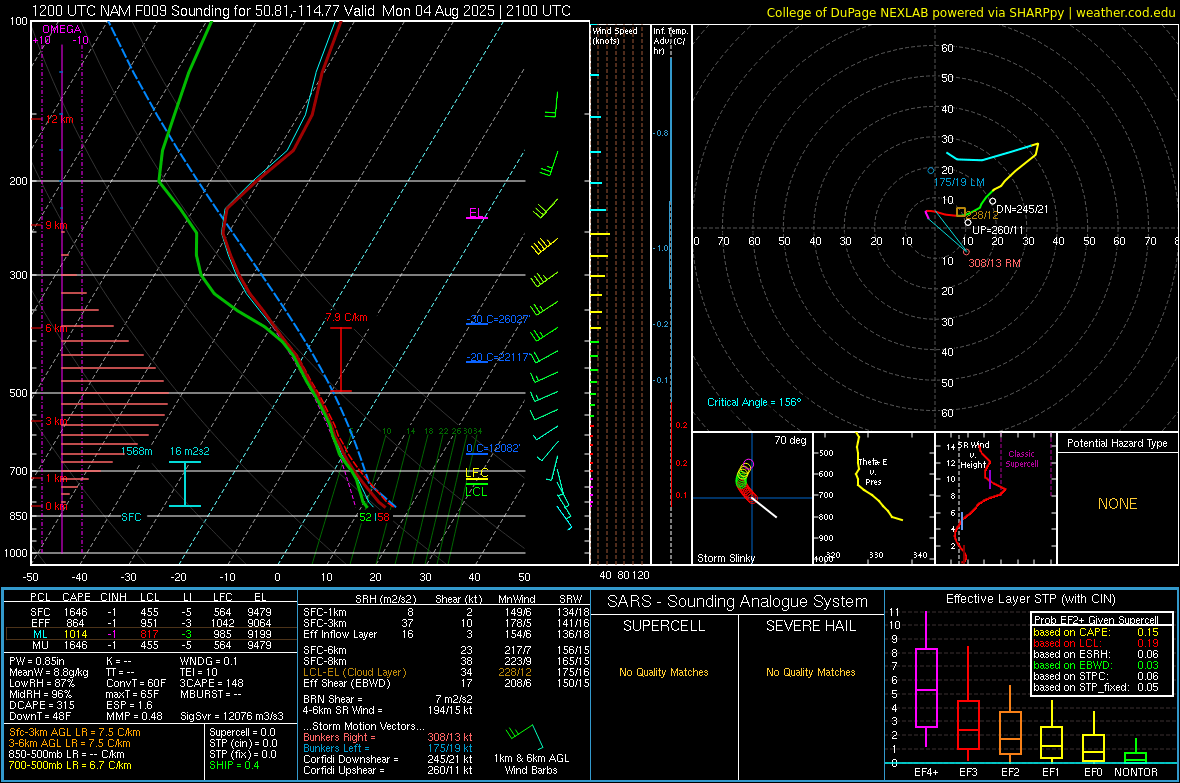The image size is (1180, 783).
Task: Click the Bunkers right-mover circle on the hodograph
Action: pos(966,251)
